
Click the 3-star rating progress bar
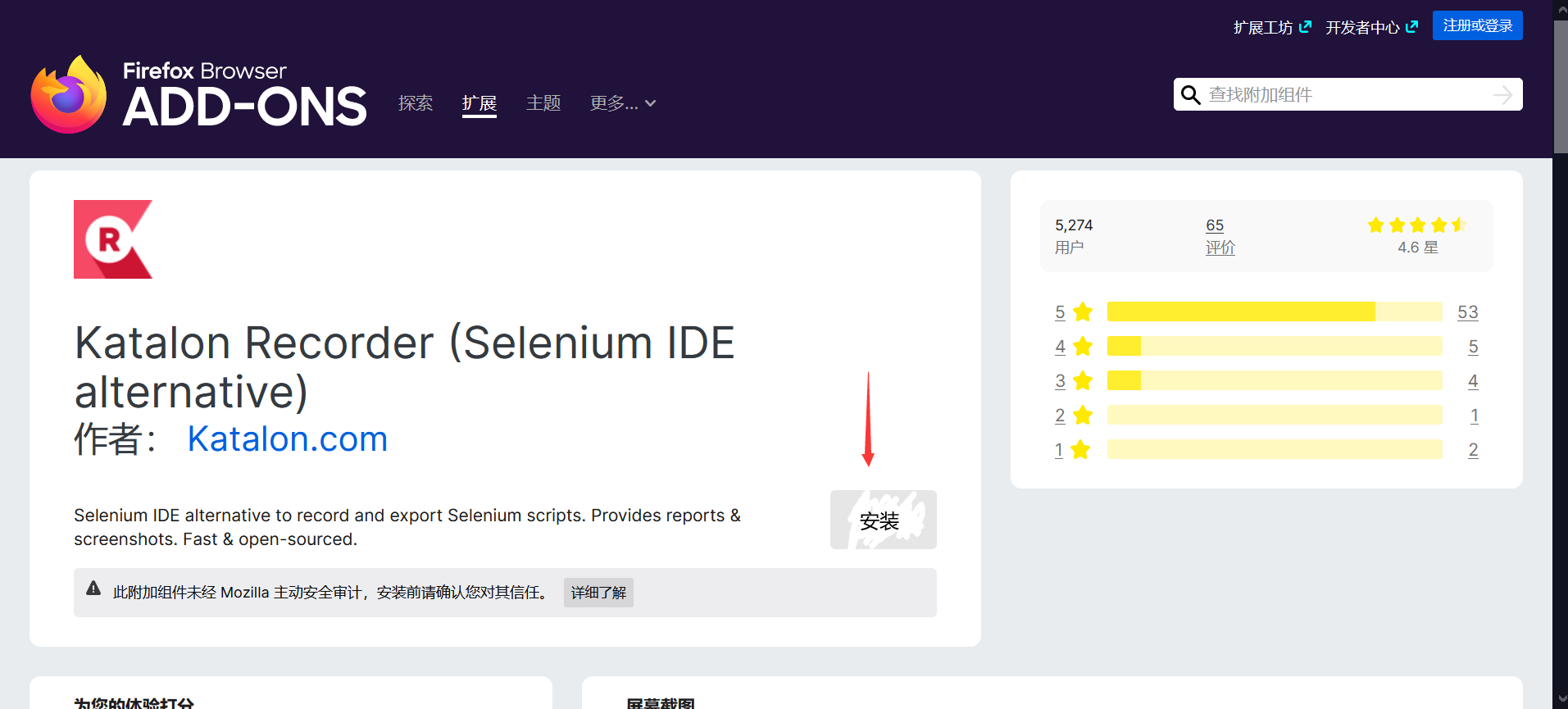coord(1275,380)
